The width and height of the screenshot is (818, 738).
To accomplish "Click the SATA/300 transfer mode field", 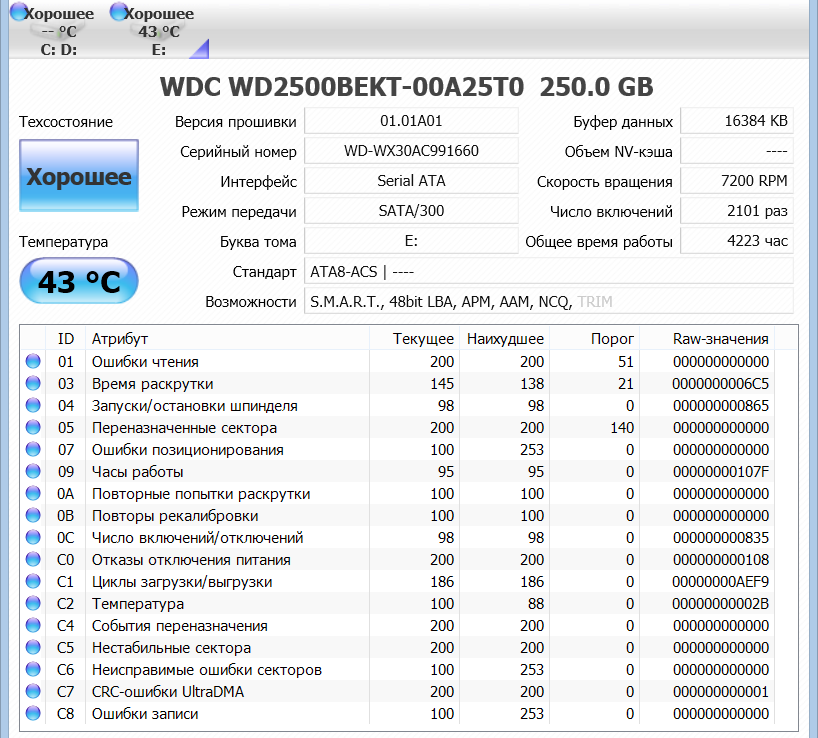I will point(411,211).
